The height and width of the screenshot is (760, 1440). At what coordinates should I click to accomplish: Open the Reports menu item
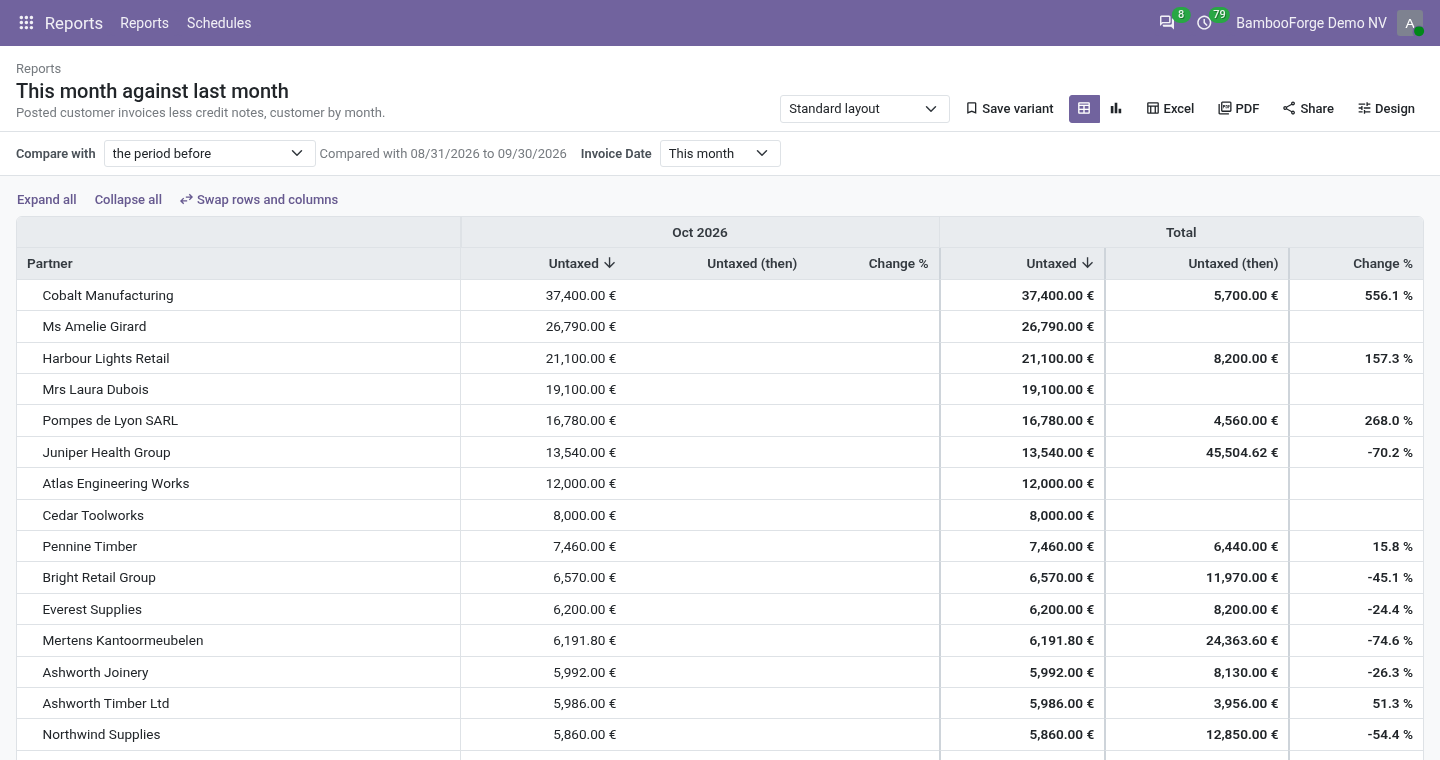(x=144, y=23)
